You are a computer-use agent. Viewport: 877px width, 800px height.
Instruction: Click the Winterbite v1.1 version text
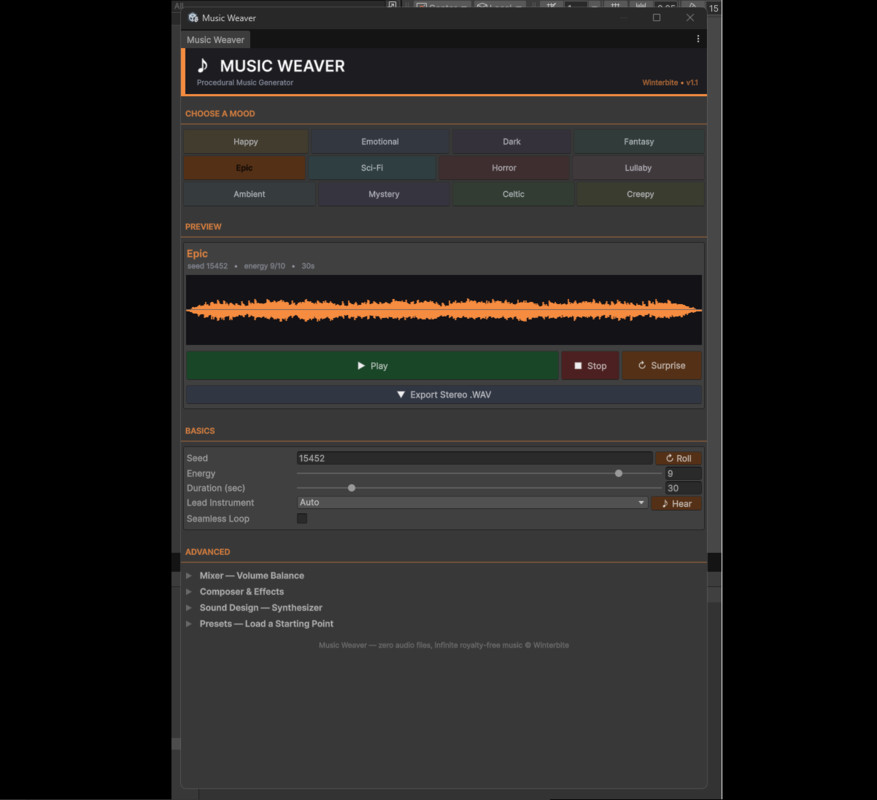click(x=669, y=83)
